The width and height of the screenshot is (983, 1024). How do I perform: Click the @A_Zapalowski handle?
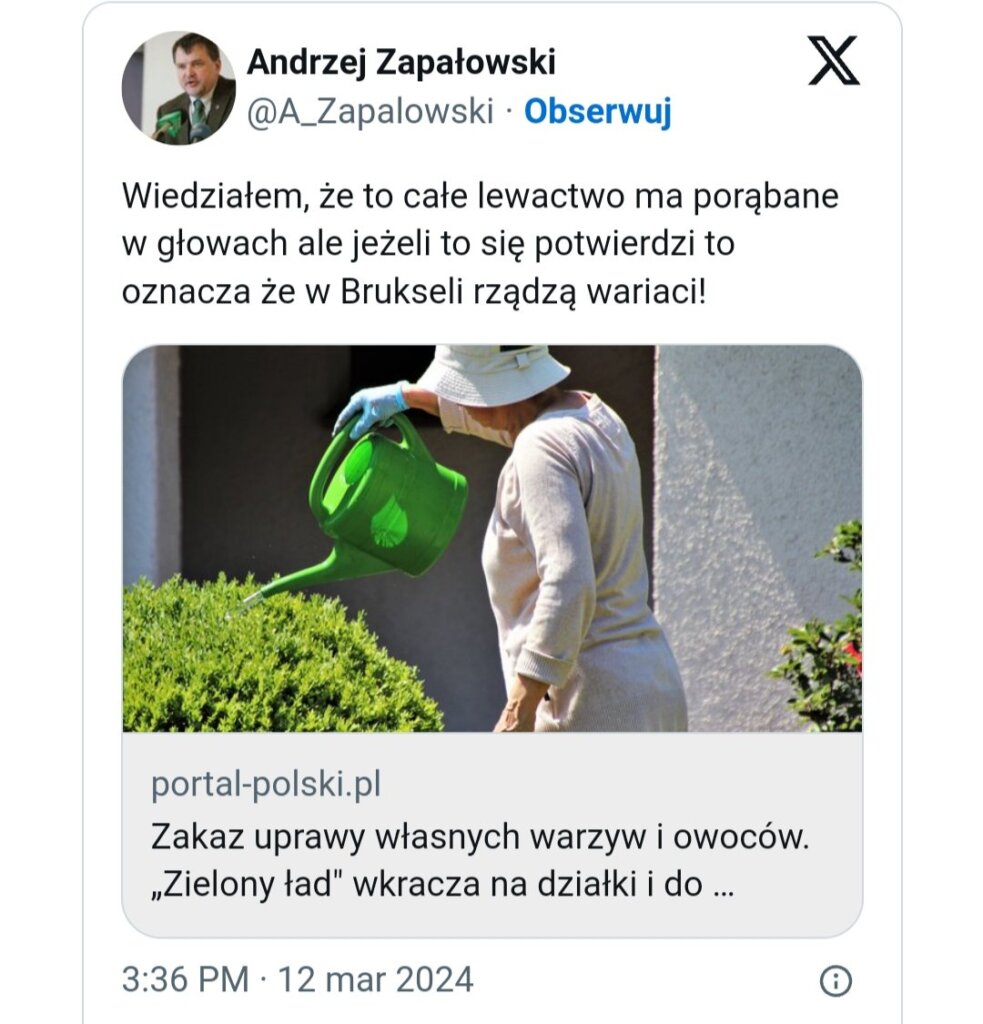point(370,111)
